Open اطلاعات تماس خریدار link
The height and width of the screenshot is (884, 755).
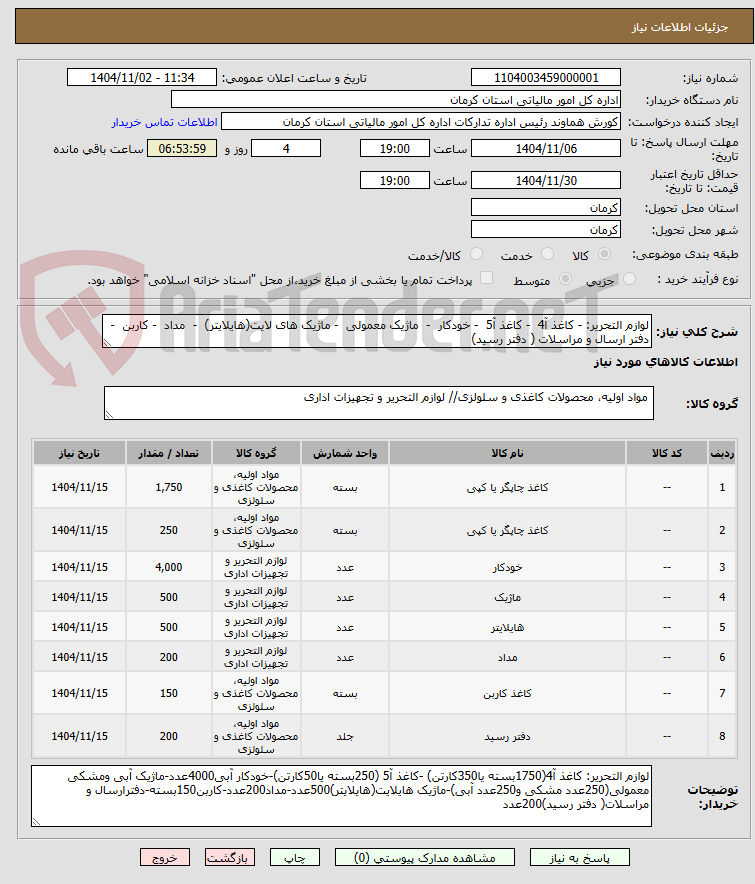tap(164, 122)
